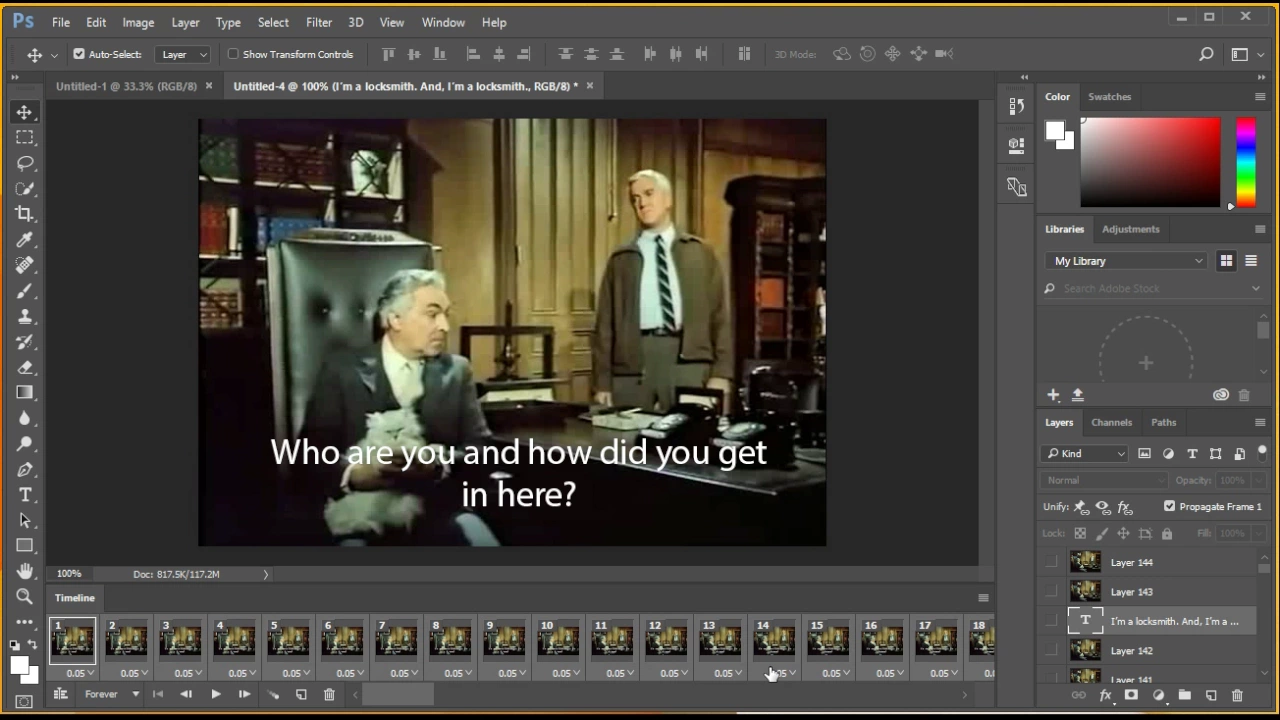The height and width of the screenshot is (720, 1280).
Task: Click the search icon in options bar
Action: click(x=1206, y=54)
